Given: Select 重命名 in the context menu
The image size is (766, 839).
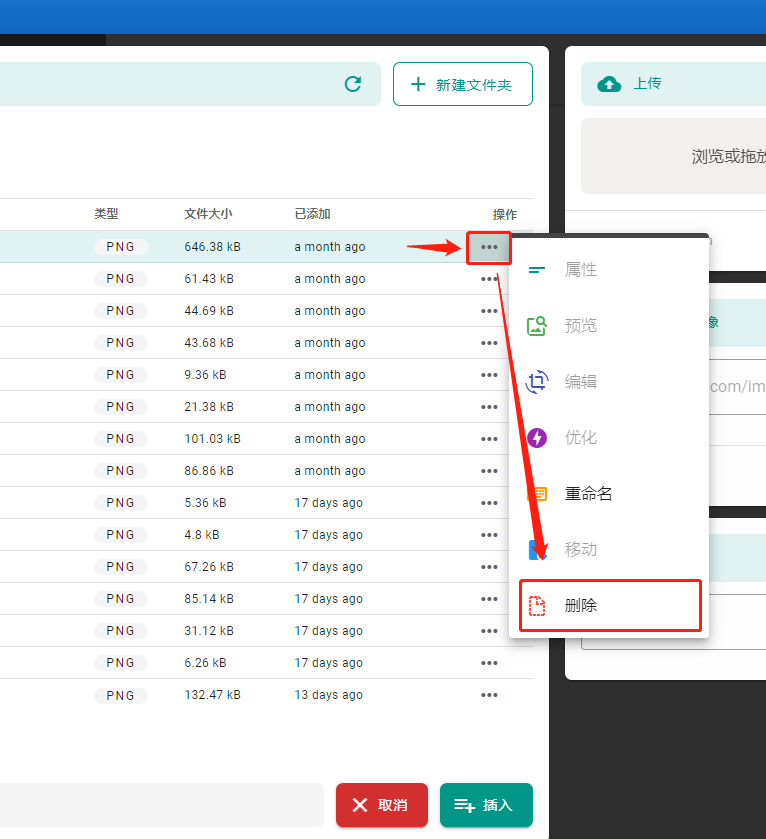Looking at the screenshot, I should click(x=609, y=494).
